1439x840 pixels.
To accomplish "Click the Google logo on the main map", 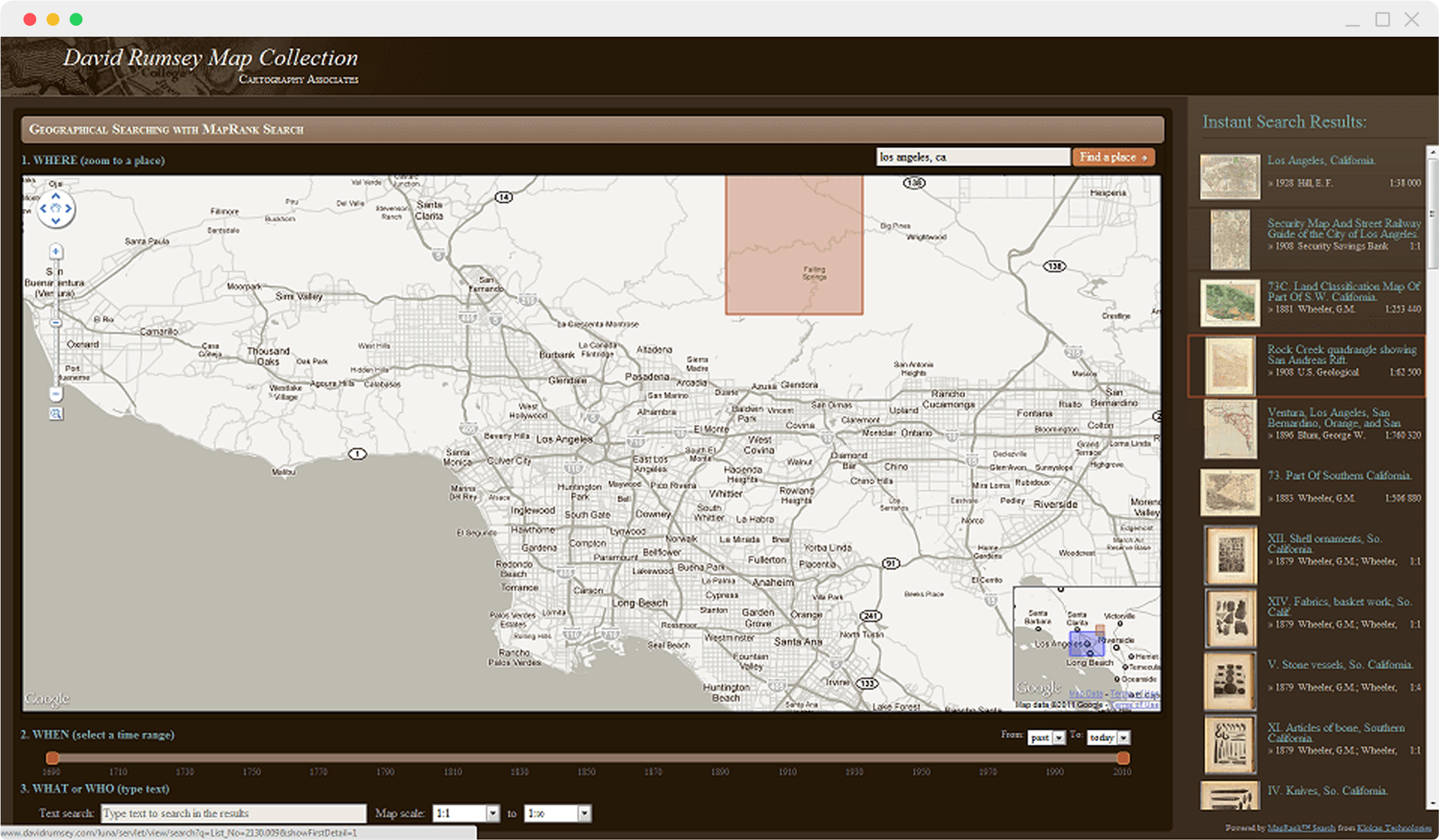I will (x=47, y=698).
